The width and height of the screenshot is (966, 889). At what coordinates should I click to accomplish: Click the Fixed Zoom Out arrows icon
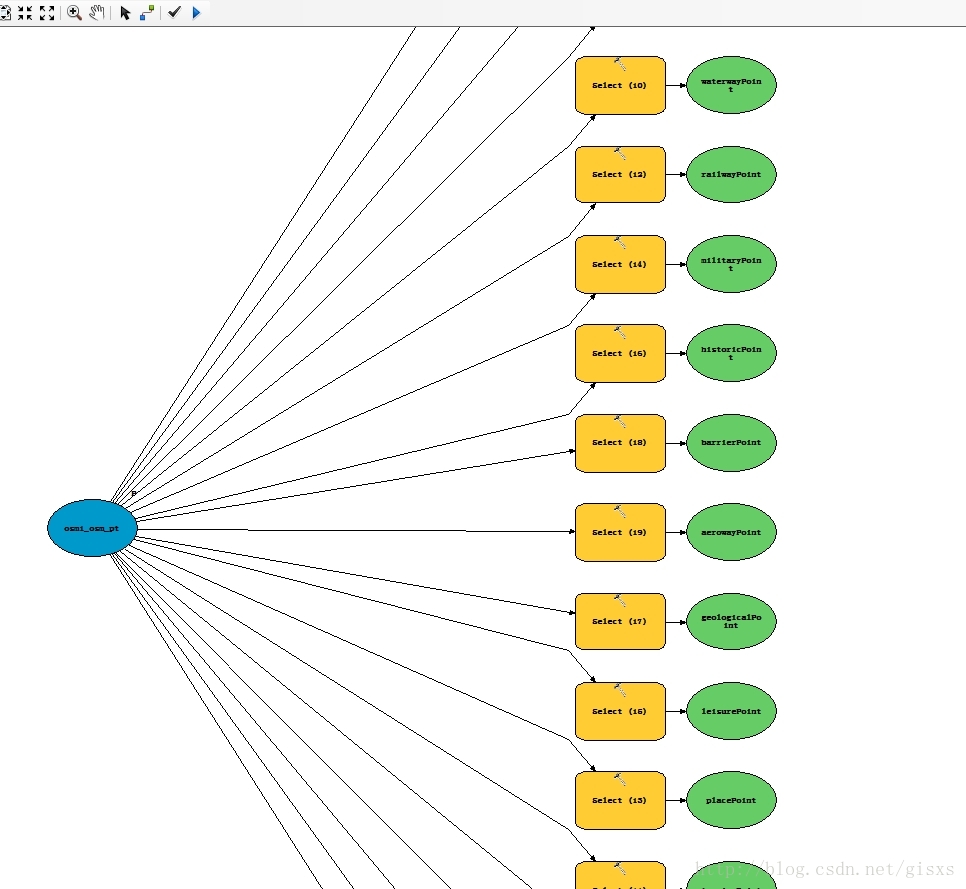click(47, 12)
